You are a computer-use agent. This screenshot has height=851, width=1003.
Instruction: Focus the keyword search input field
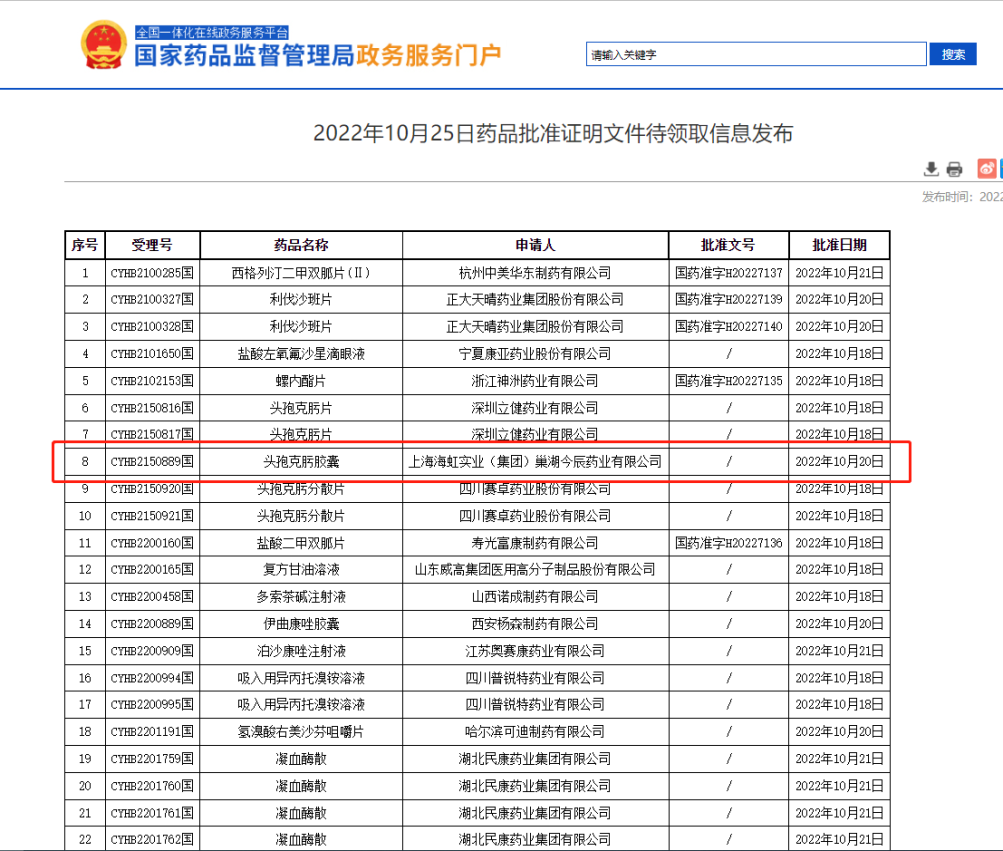point(755,55)
